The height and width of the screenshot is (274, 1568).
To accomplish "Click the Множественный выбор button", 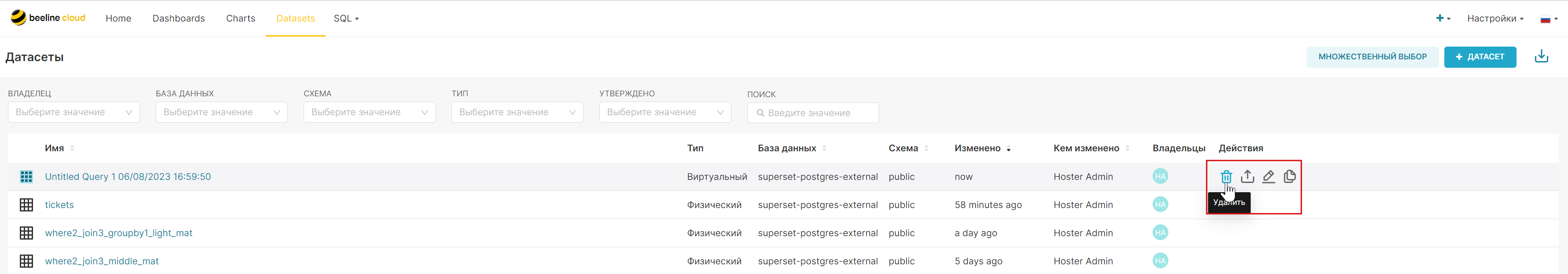I will pyautogui.click(x=1372, y=57).
